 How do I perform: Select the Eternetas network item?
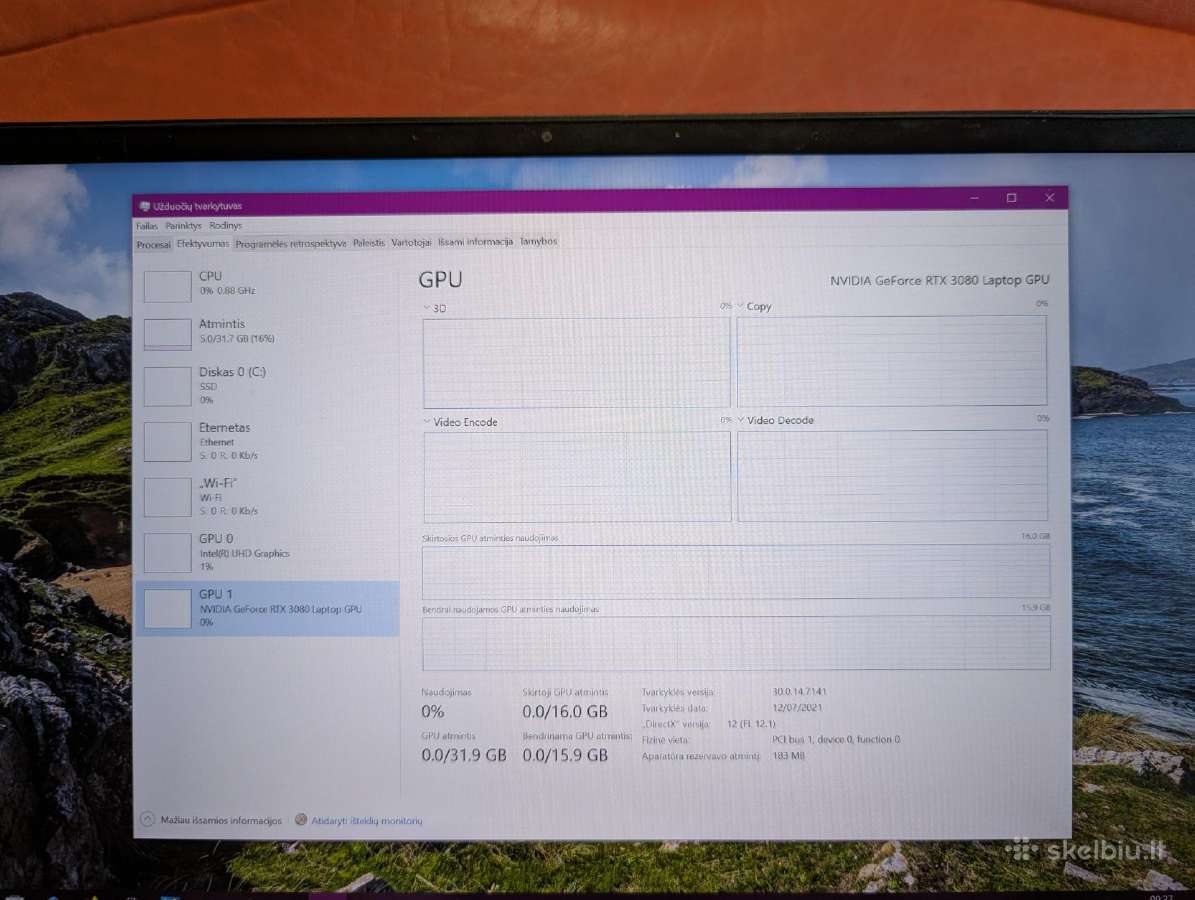pyautogui.click(x=267, y=441)
